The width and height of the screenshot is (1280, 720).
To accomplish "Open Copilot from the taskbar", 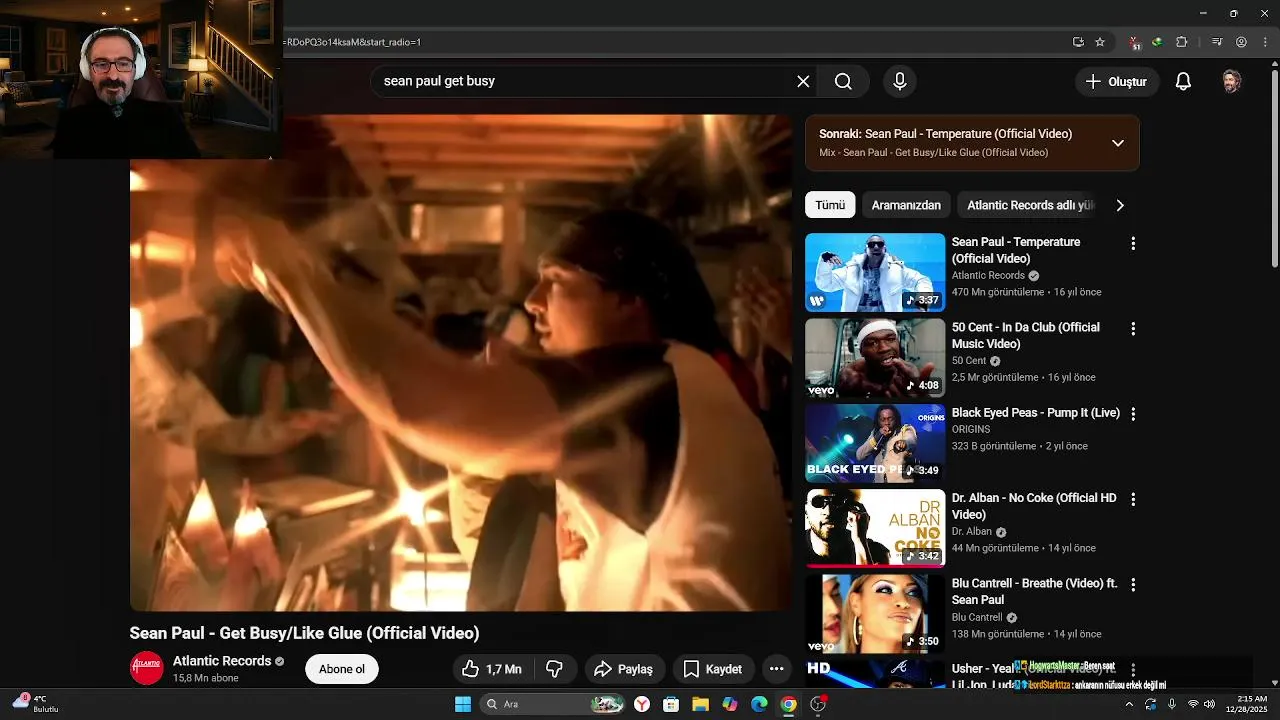I will click(x=730, y=704).
